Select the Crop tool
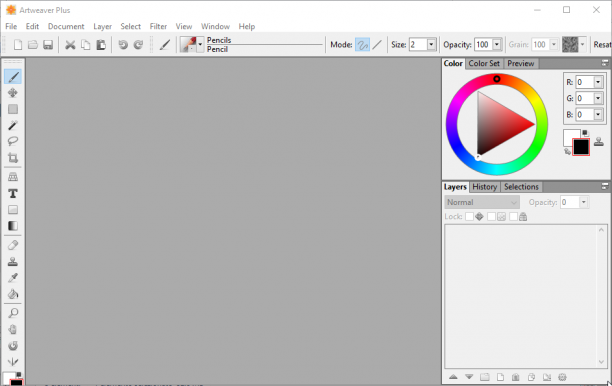Image resolution: width=612 pixels, height=386 pixels. pos(13,158)
